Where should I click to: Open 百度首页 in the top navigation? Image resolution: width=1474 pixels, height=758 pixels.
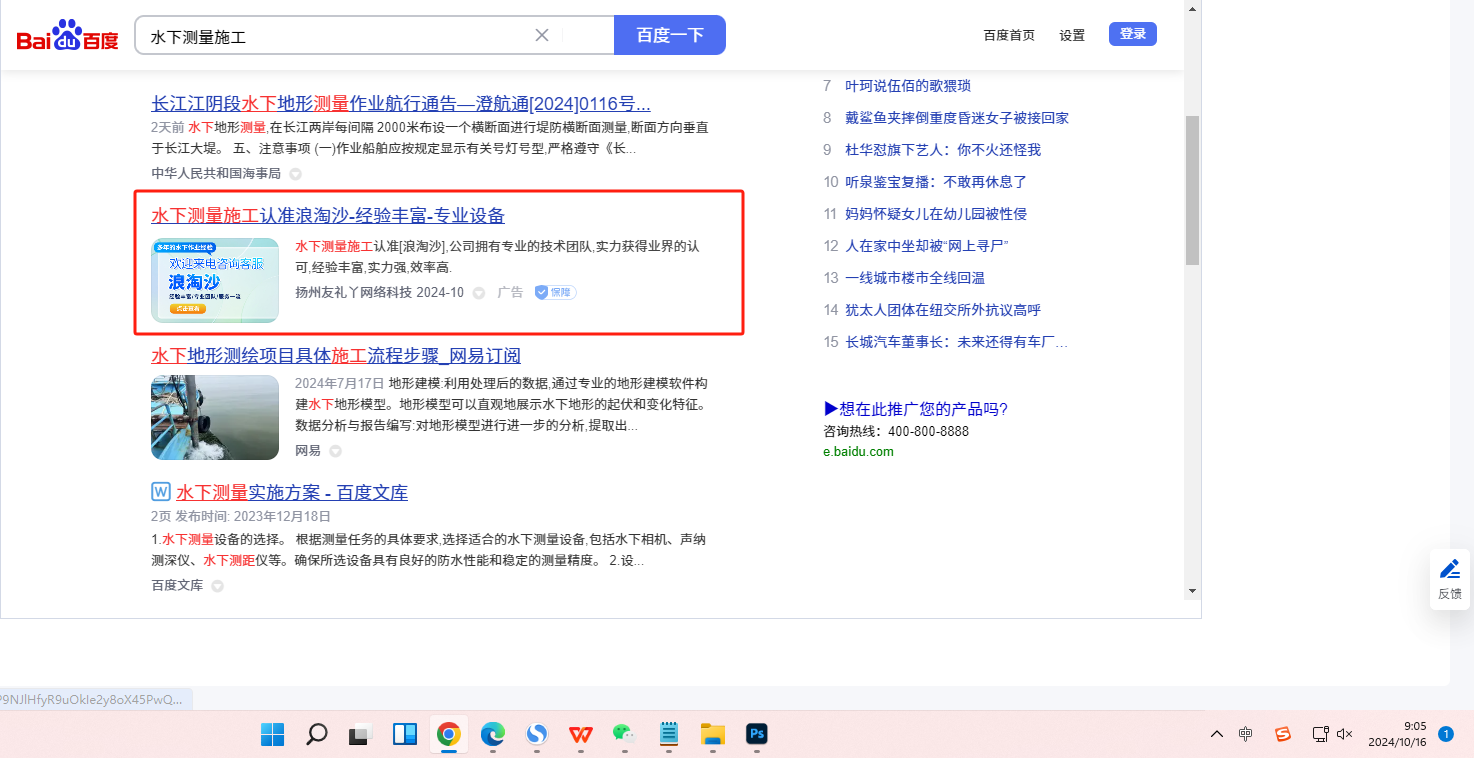(x=1009, y=35)
